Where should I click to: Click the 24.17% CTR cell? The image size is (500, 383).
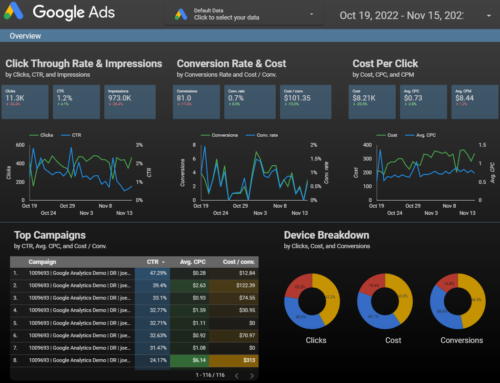152,360
